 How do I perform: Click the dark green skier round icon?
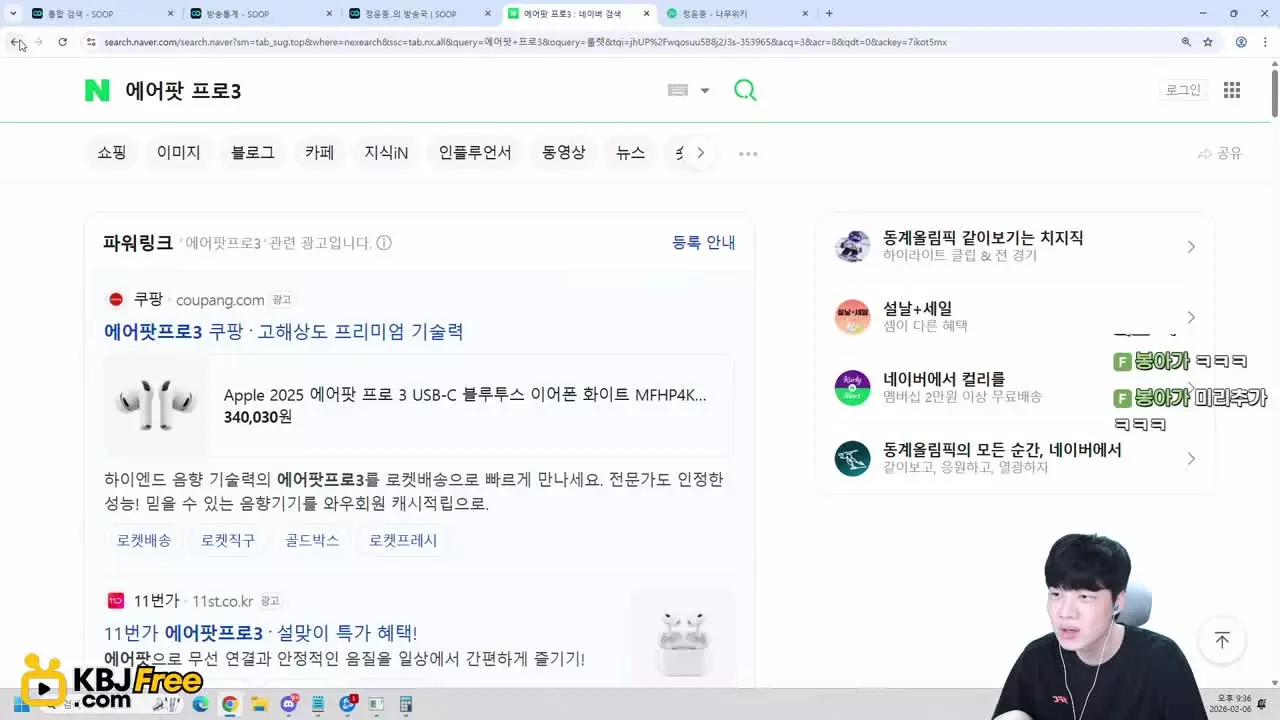pos(853,459)
